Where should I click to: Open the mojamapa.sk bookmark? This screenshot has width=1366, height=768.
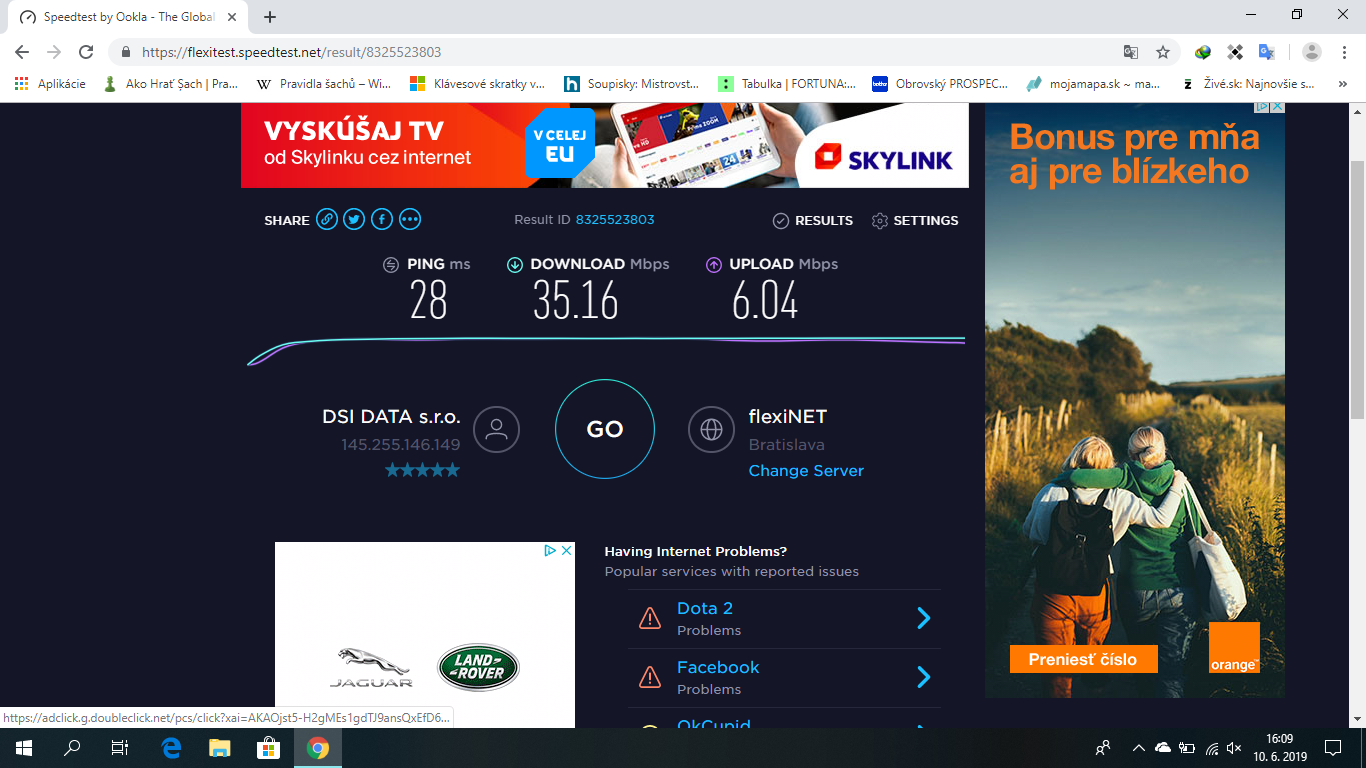(1094, 84)
